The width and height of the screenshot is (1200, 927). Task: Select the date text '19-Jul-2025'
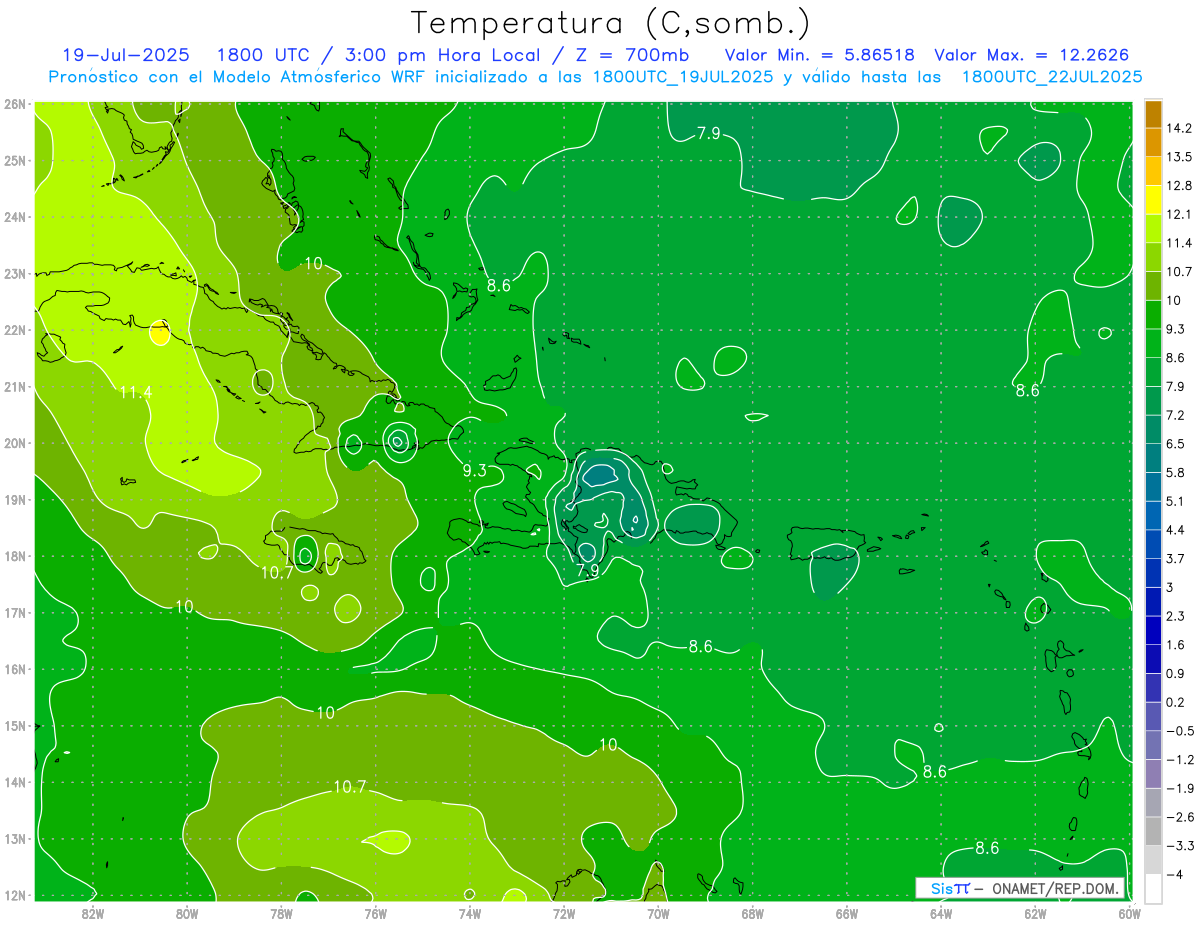point(128,54)
